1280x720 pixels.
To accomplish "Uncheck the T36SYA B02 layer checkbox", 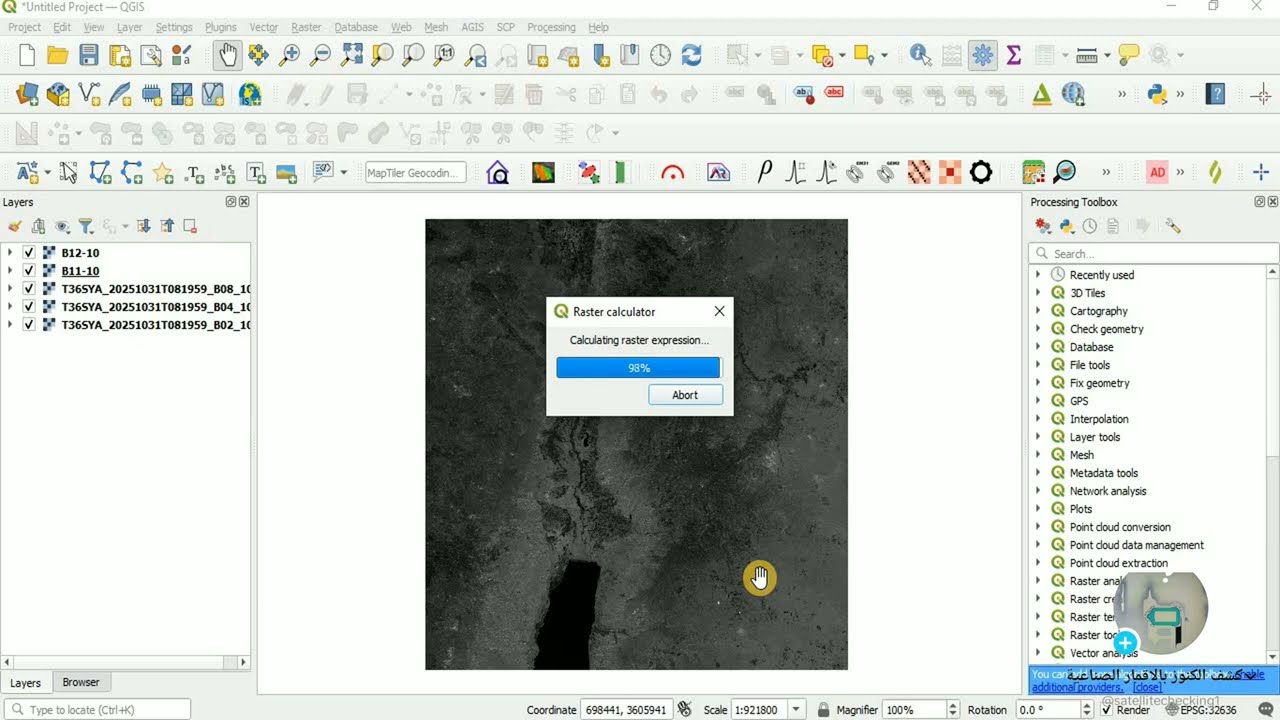I will pyautogui.click(x=29, y=325).
